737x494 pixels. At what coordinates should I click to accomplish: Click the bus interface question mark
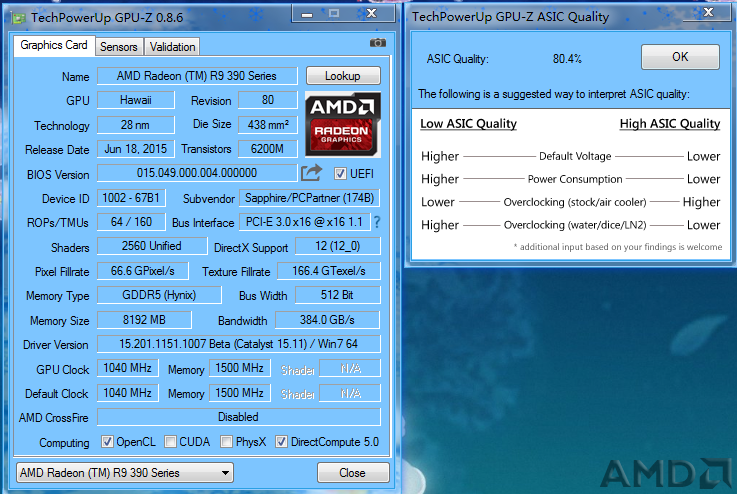click(x=377, y=222)
